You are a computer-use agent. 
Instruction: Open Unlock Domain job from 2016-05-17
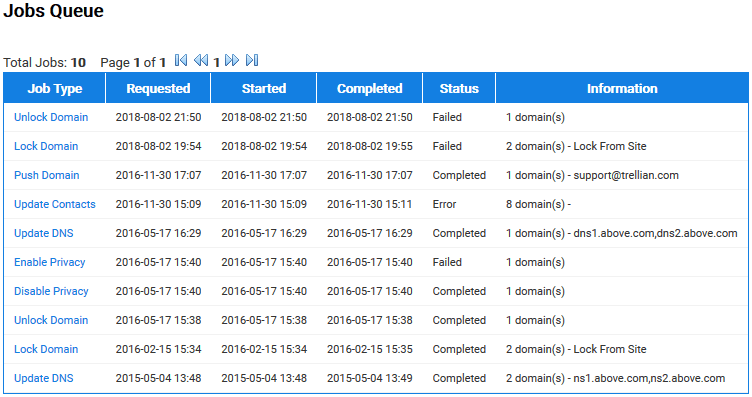pyautogui.click(x=51, y=320)
